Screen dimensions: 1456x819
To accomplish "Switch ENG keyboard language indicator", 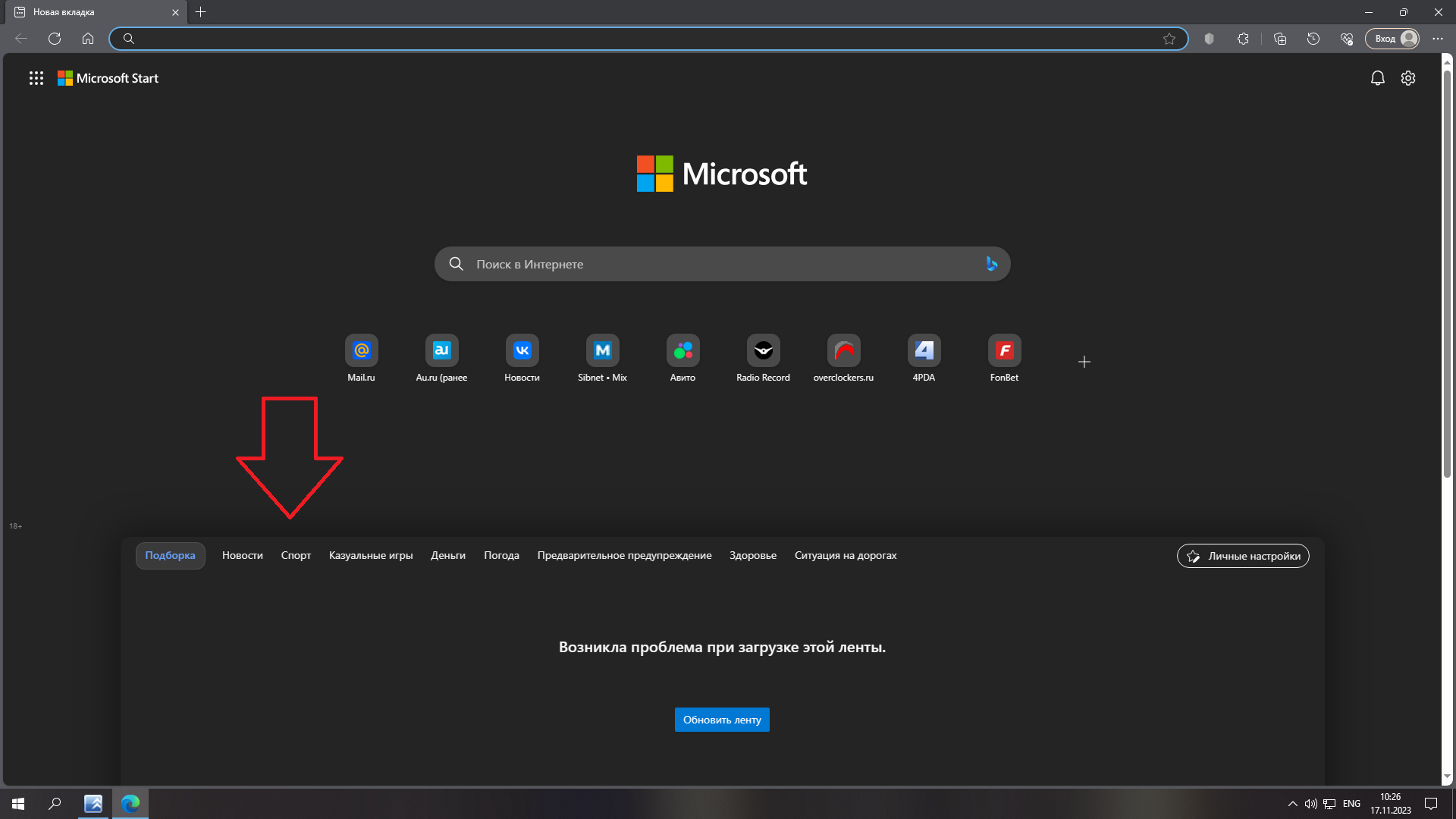I will point(1351,804).
